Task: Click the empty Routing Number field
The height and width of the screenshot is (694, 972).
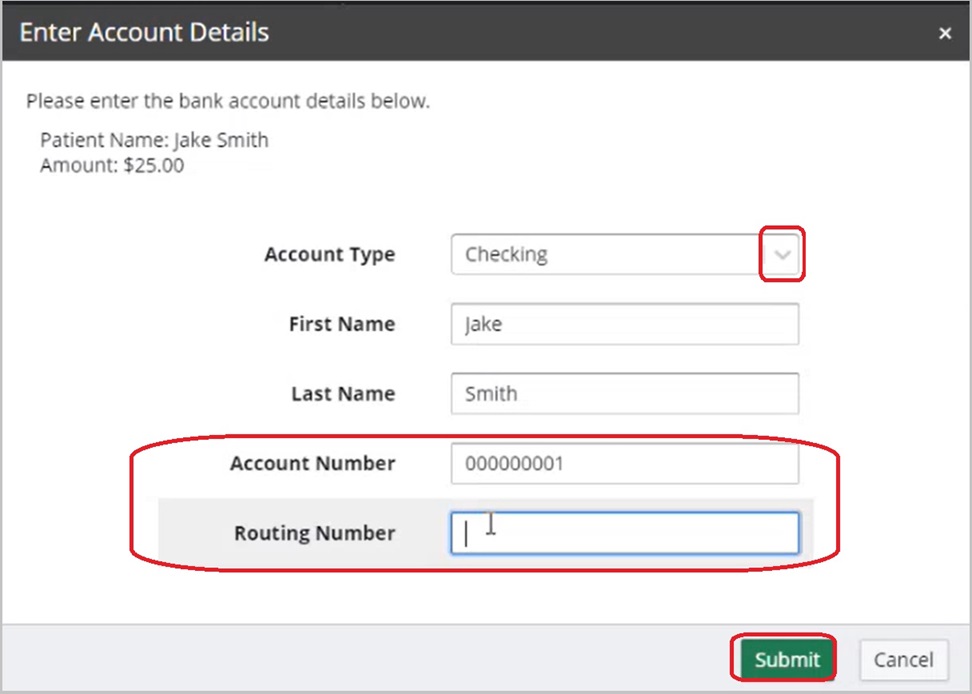Action: (x=625, y=533)
